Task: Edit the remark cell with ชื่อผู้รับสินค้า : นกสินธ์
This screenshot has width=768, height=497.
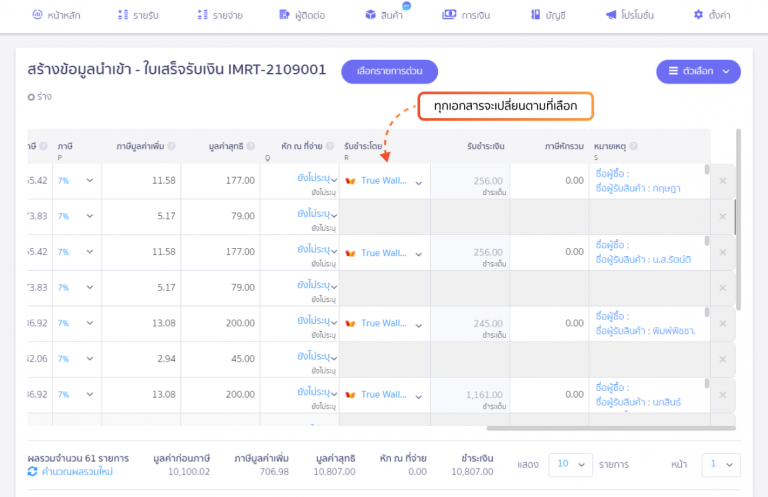Action: point(648,395)
